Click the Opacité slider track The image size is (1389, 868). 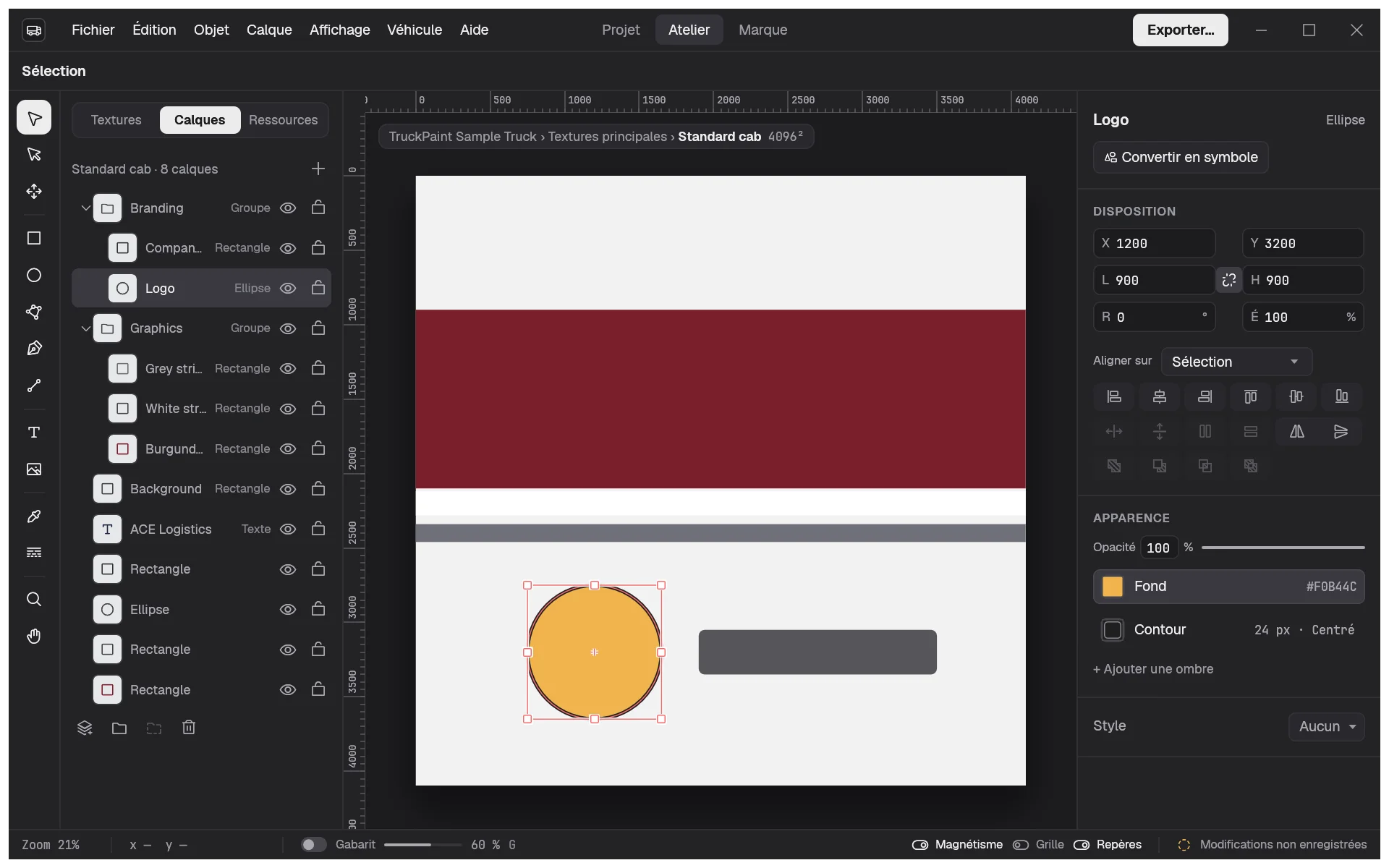(x=1283, y=548)
